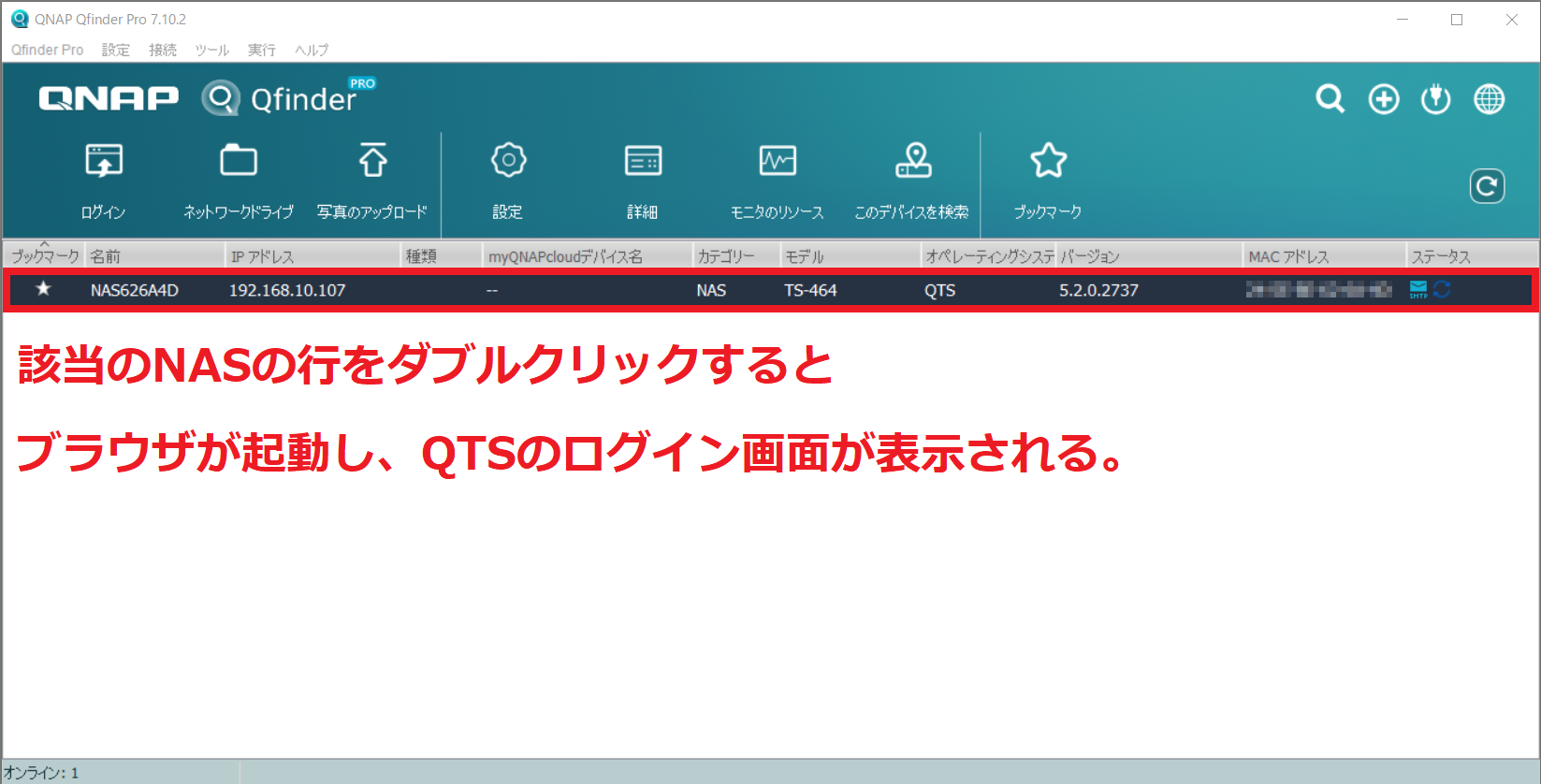The height and width of the screenshot is (784, 1541).
Task: Sort by オペレーティングシステム column header
Action: tap(989, 255)
